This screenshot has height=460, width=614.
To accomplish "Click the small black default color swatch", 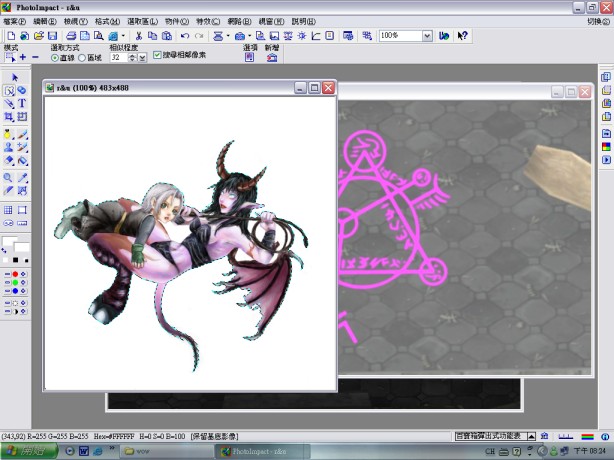I will pyautogui.click(x=15, y=260).
